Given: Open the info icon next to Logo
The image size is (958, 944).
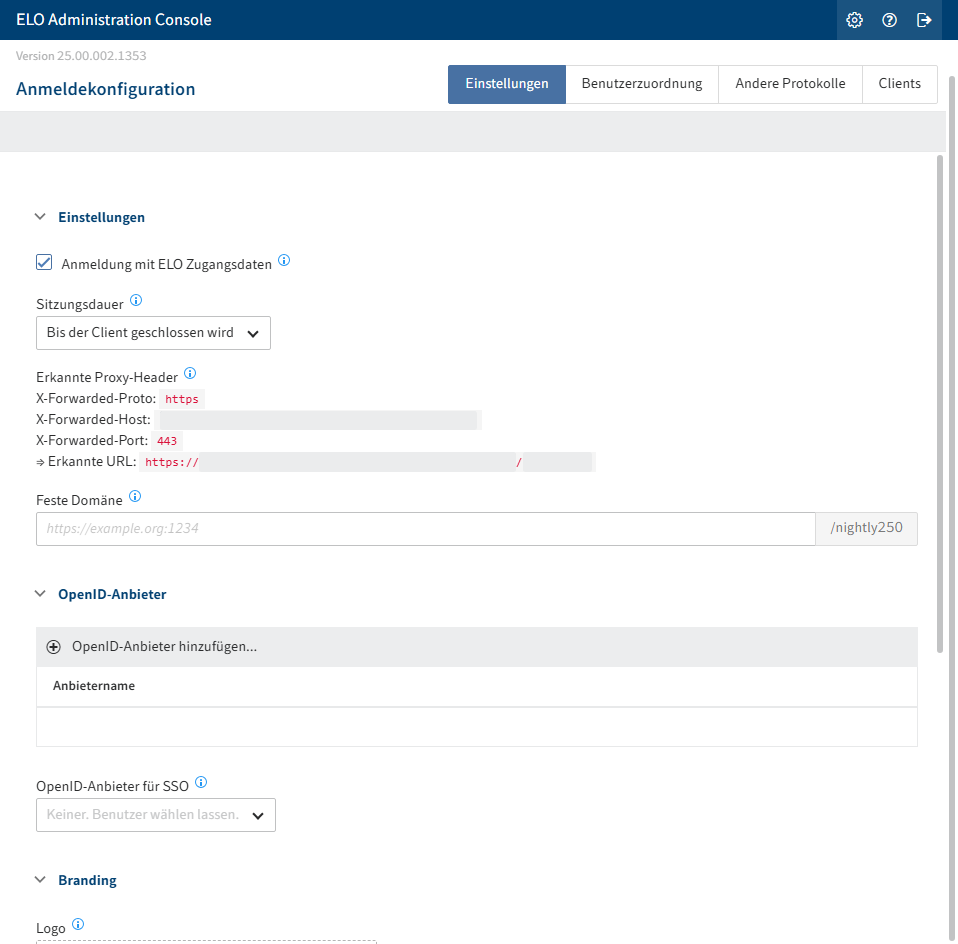Looking at the screenshot, I should 78,923.
